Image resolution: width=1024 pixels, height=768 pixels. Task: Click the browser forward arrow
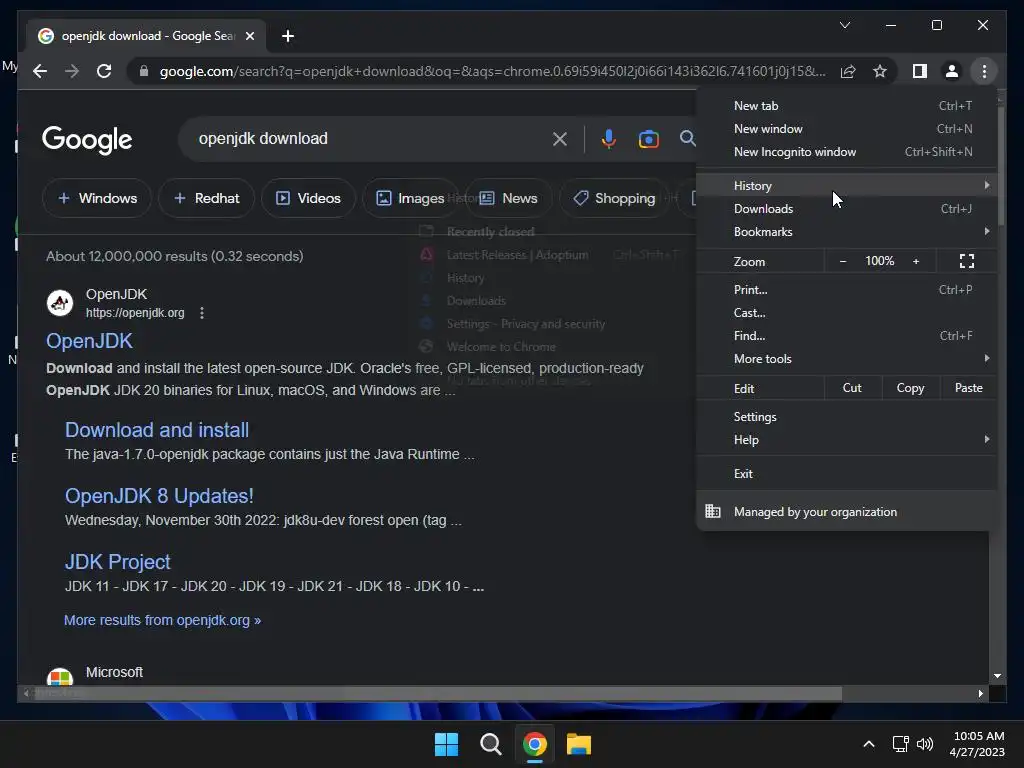[x=72, y=71]
